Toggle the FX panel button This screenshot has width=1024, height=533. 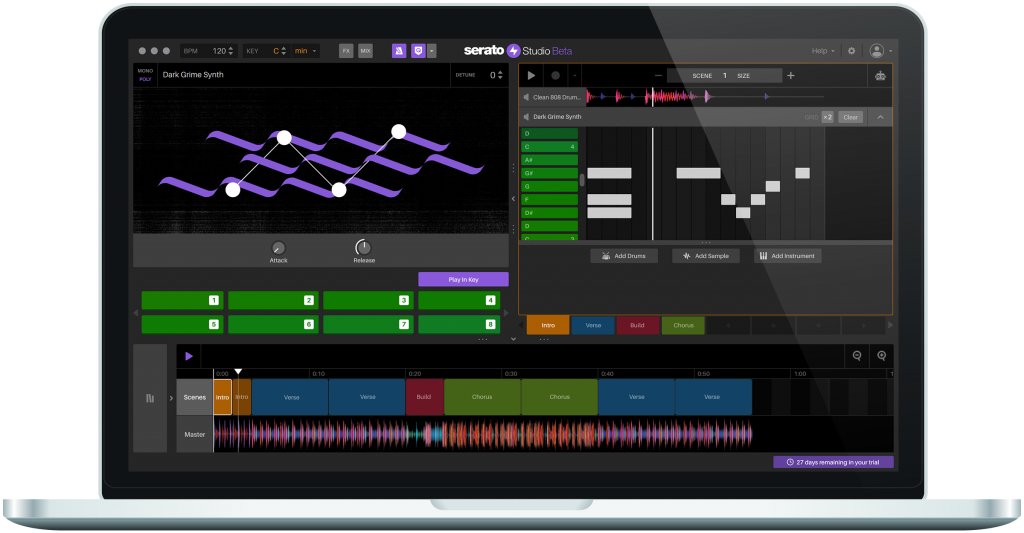[x=346, y=50]
